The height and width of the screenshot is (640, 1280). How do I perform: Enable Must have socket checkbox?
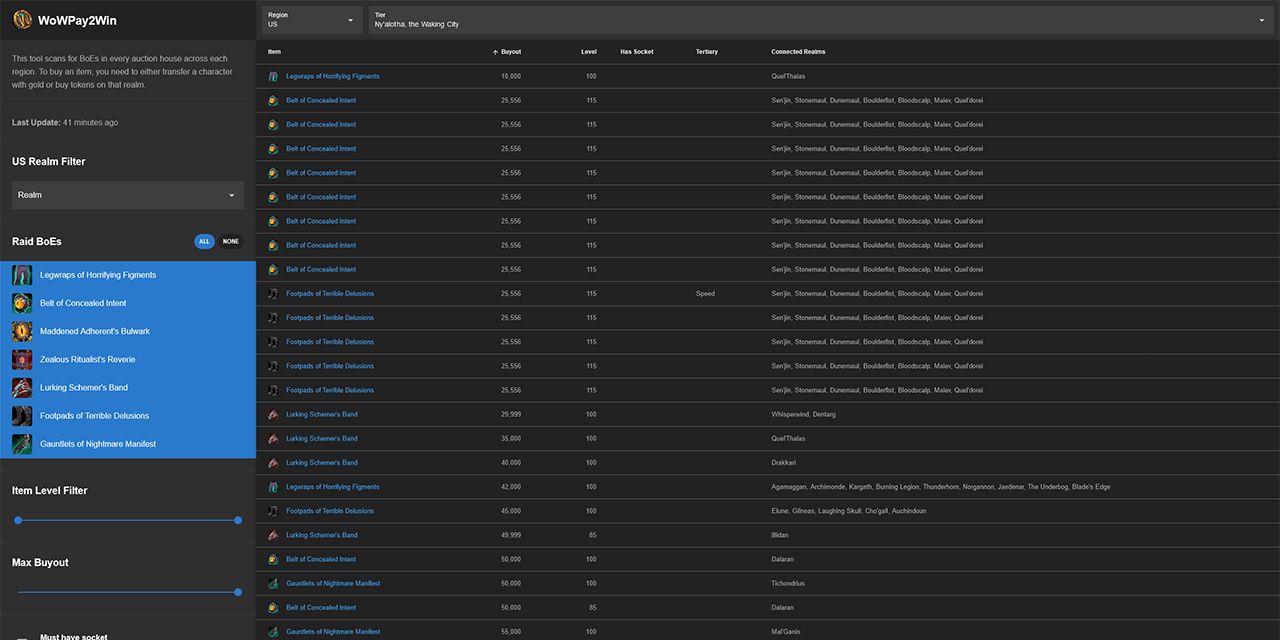point(22,637)
